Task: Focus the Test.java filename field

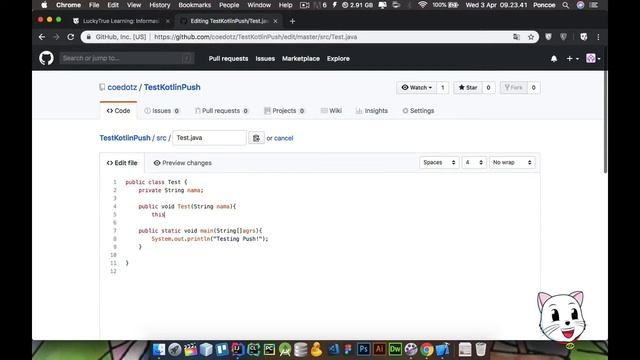Action: 209,138
